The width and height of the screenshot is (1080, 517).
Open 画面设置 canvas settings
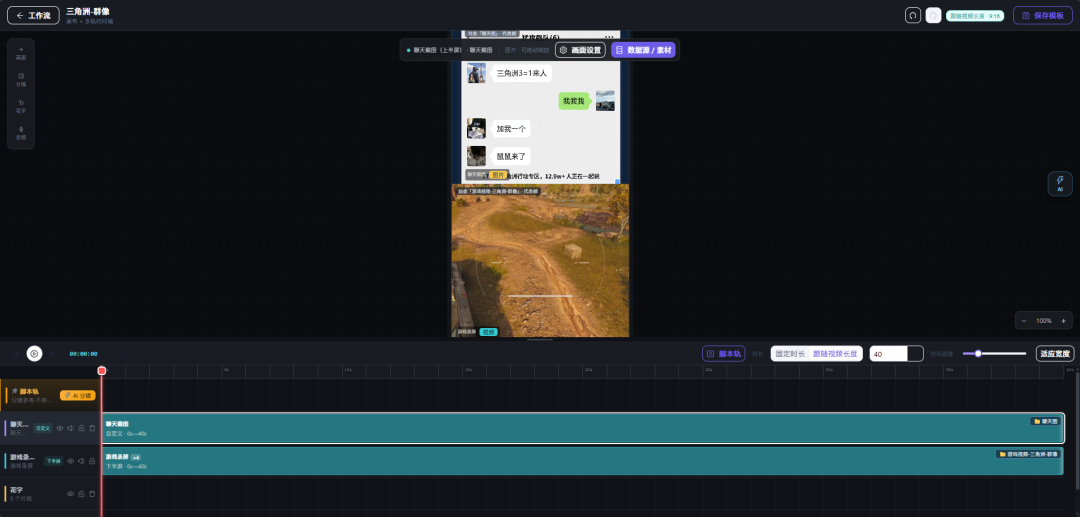580,50
